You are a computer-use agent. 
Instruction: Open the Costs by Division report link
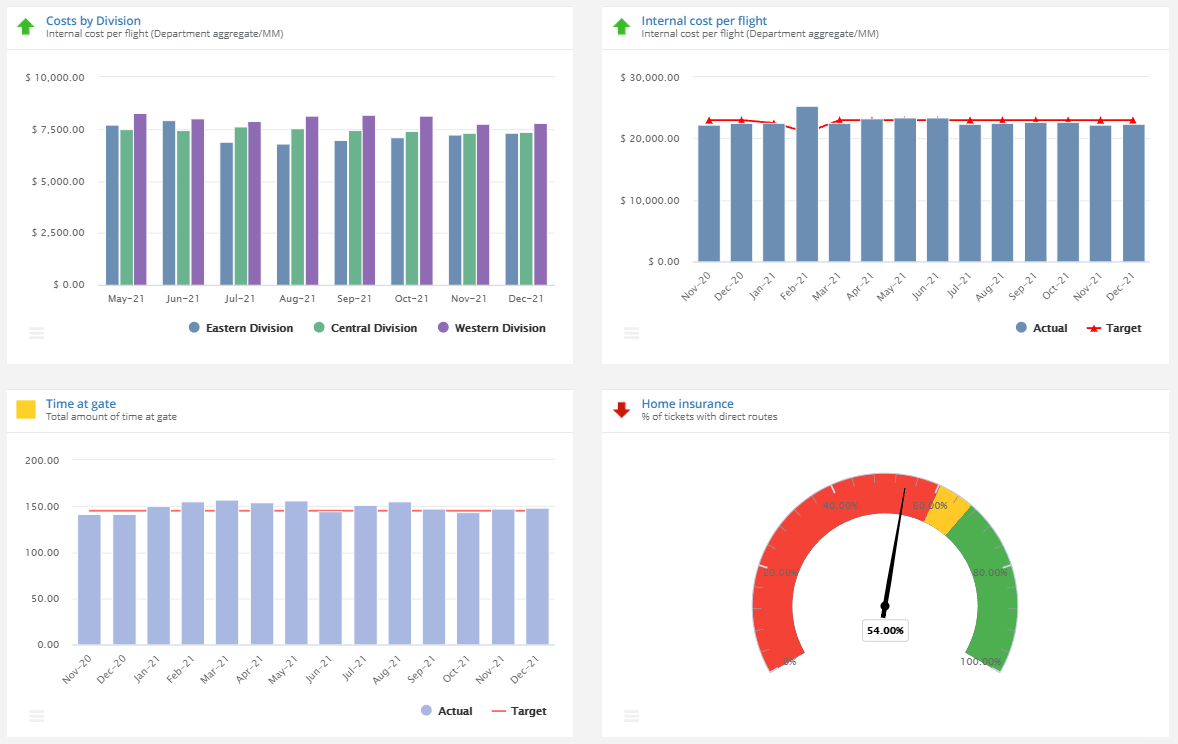pyautogui.click(x=93, y=20)
